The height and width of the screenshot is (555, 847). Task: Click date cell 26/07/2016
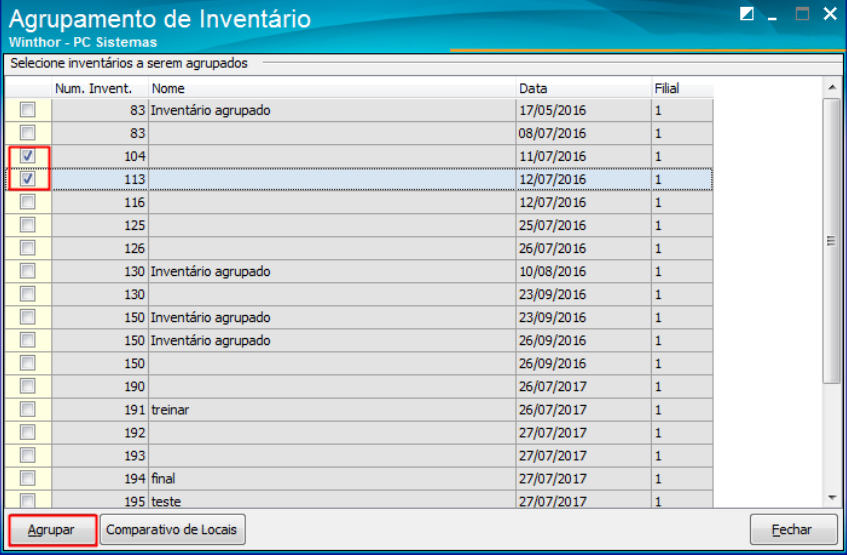coord(584,248)
